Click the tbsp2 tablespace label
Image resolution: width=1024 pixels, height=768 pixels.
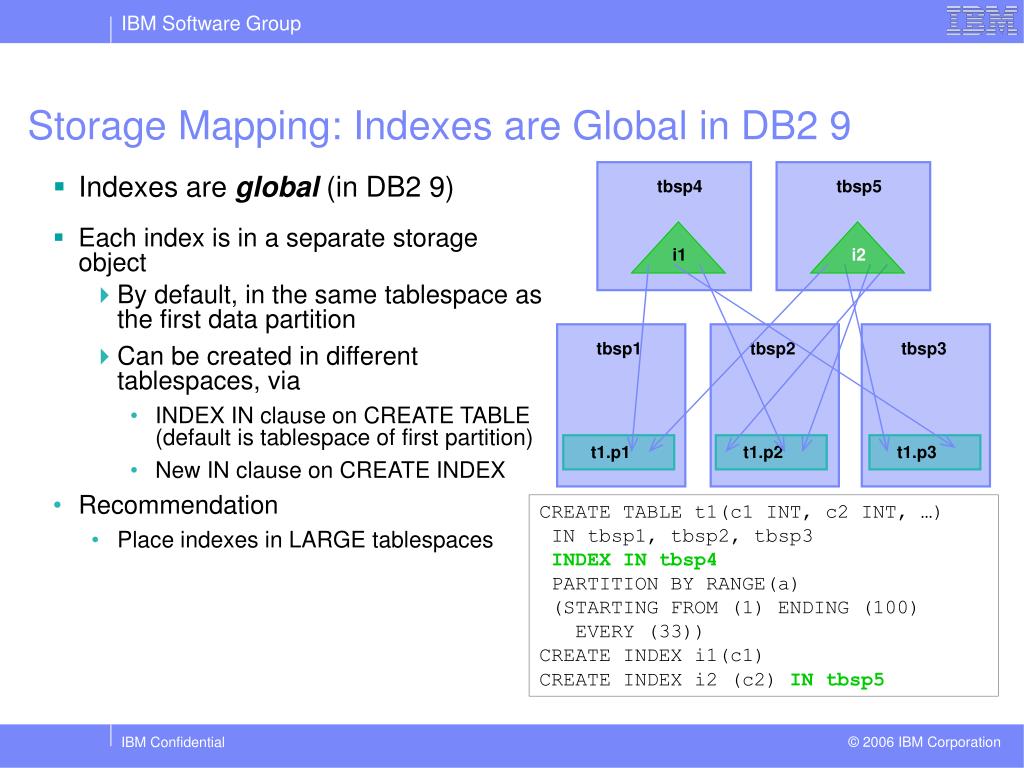773,349
